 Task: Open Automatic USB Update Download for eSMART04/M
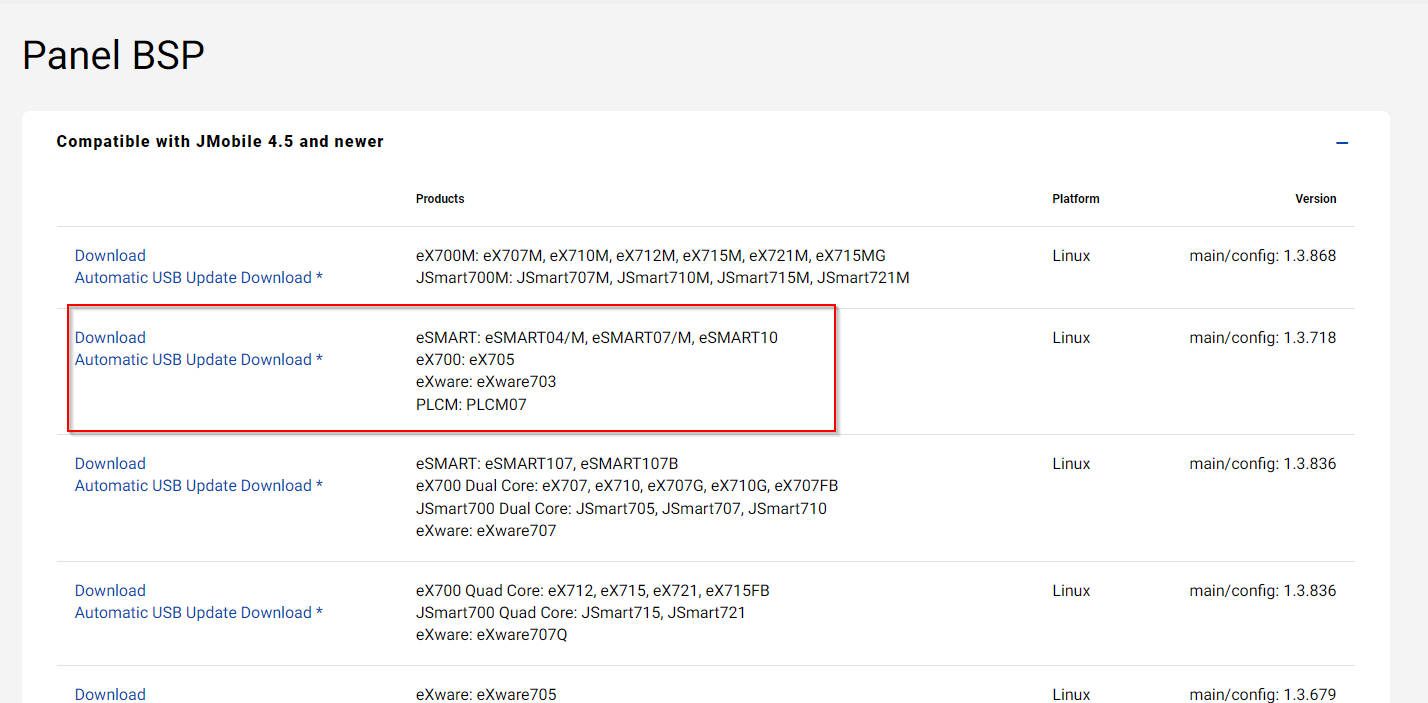199,360
